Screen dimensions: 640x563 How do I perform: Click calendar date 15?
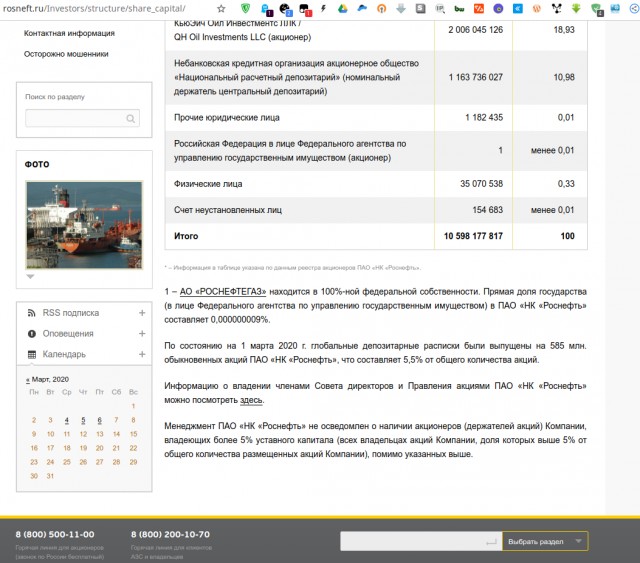[133, 434]
